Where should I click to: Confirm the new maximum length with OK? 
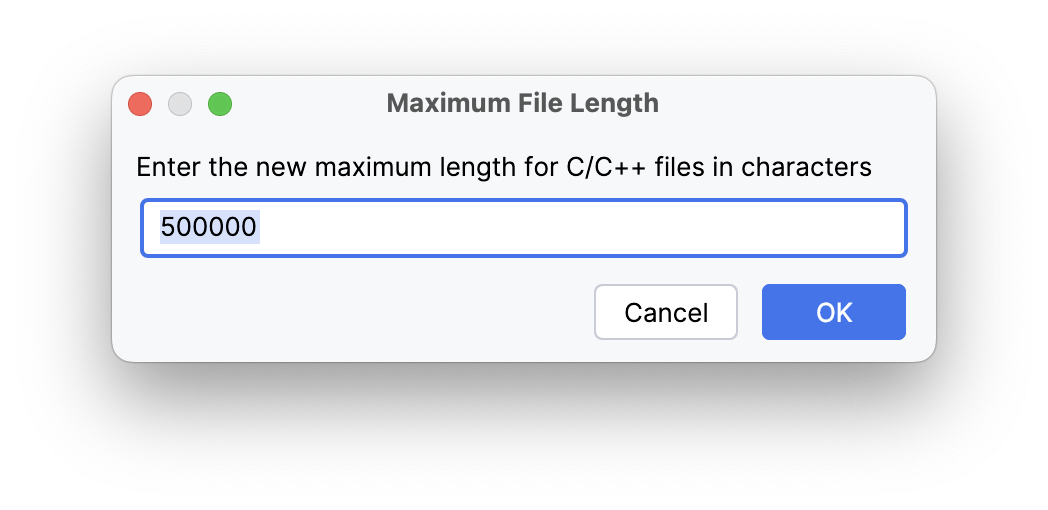tap(833, 312)
